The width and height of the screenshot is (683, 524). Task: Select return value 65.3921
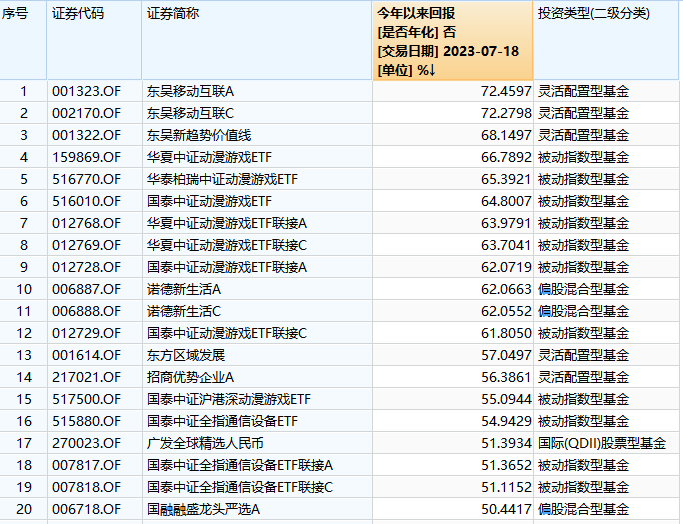point(506,179)
